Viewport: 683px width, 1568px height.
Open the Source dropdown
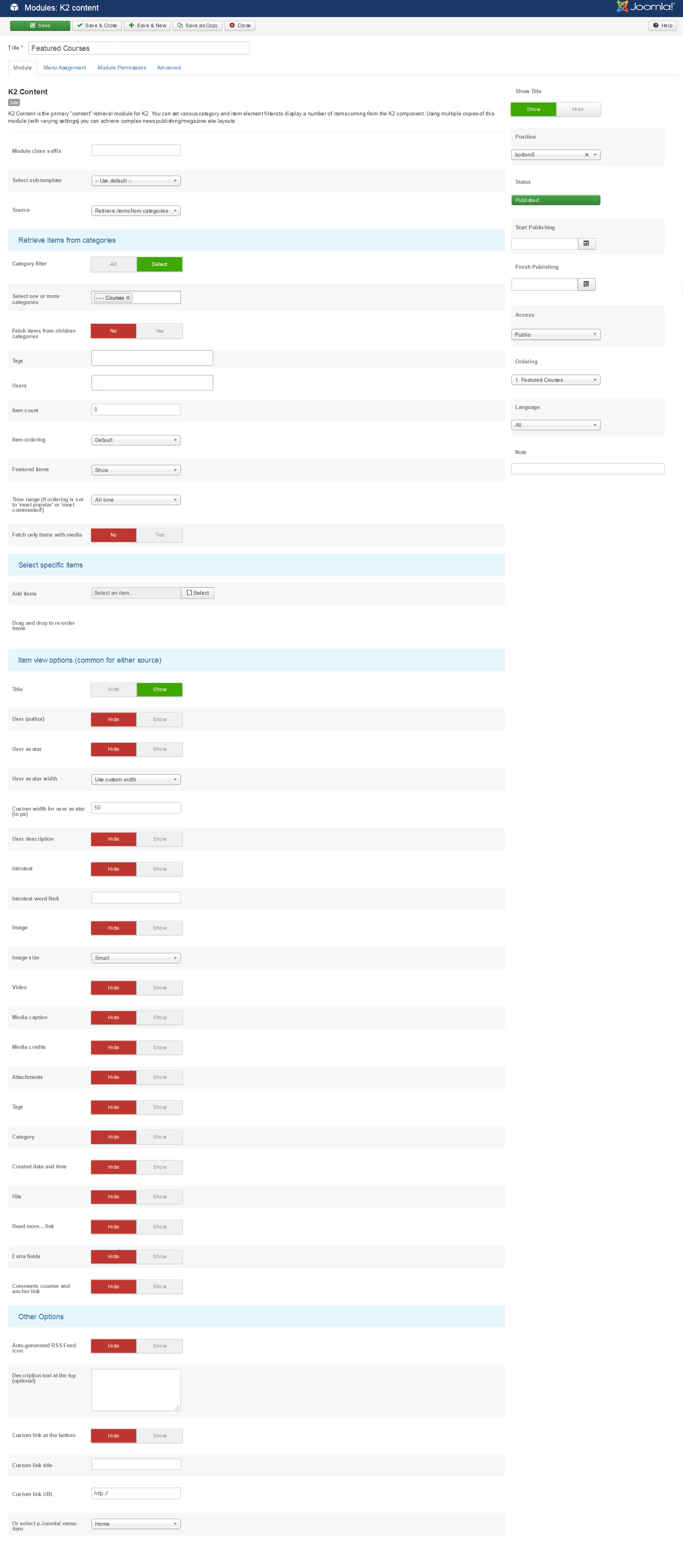pyautogui.click(x=136, y=211)
